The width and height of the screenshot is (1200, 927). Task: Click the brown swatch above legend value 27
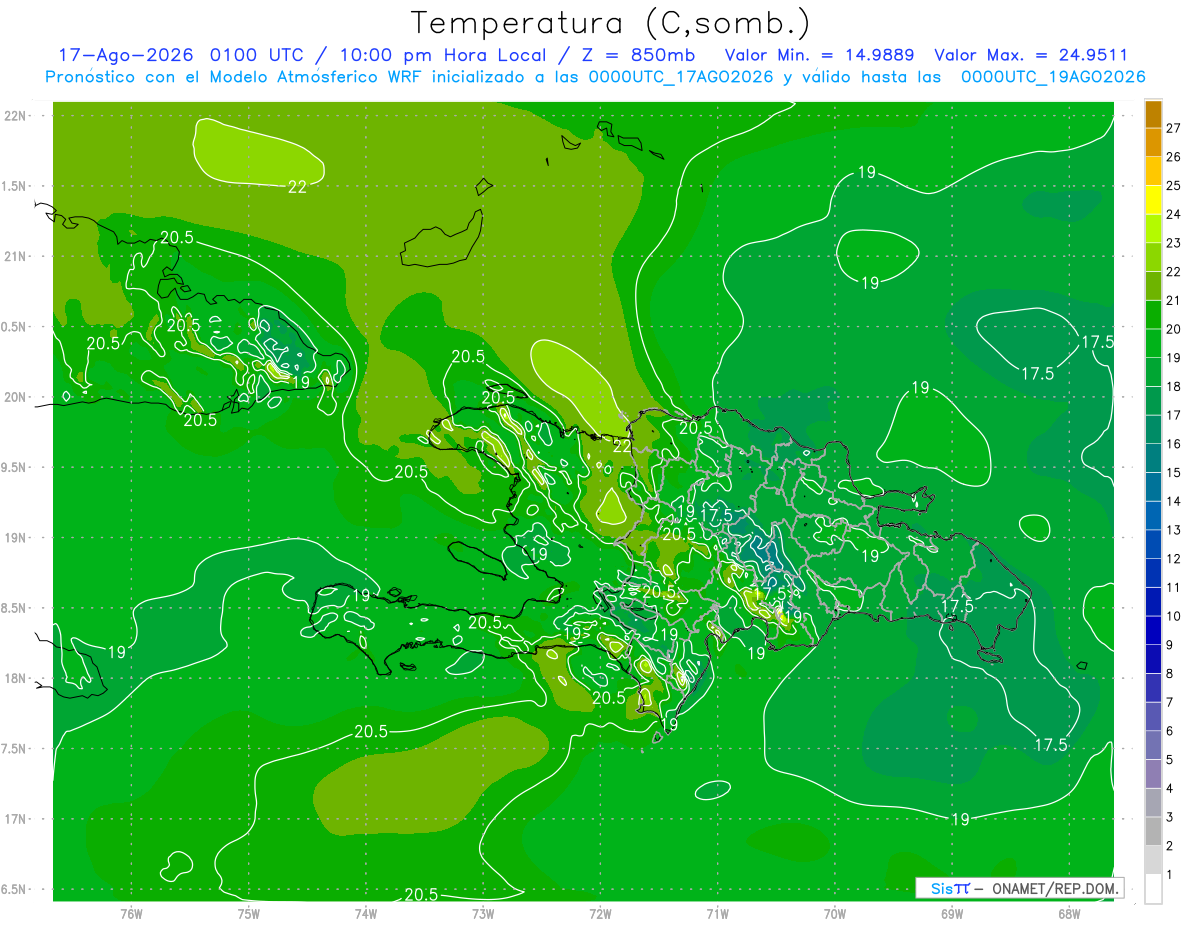pos(1153,114)
